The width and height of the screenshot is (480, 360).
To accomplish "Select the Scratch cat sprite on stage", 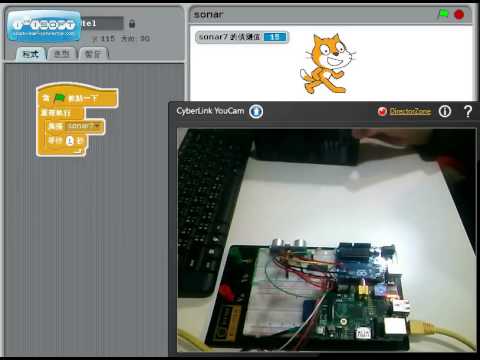I will [327, 63].
